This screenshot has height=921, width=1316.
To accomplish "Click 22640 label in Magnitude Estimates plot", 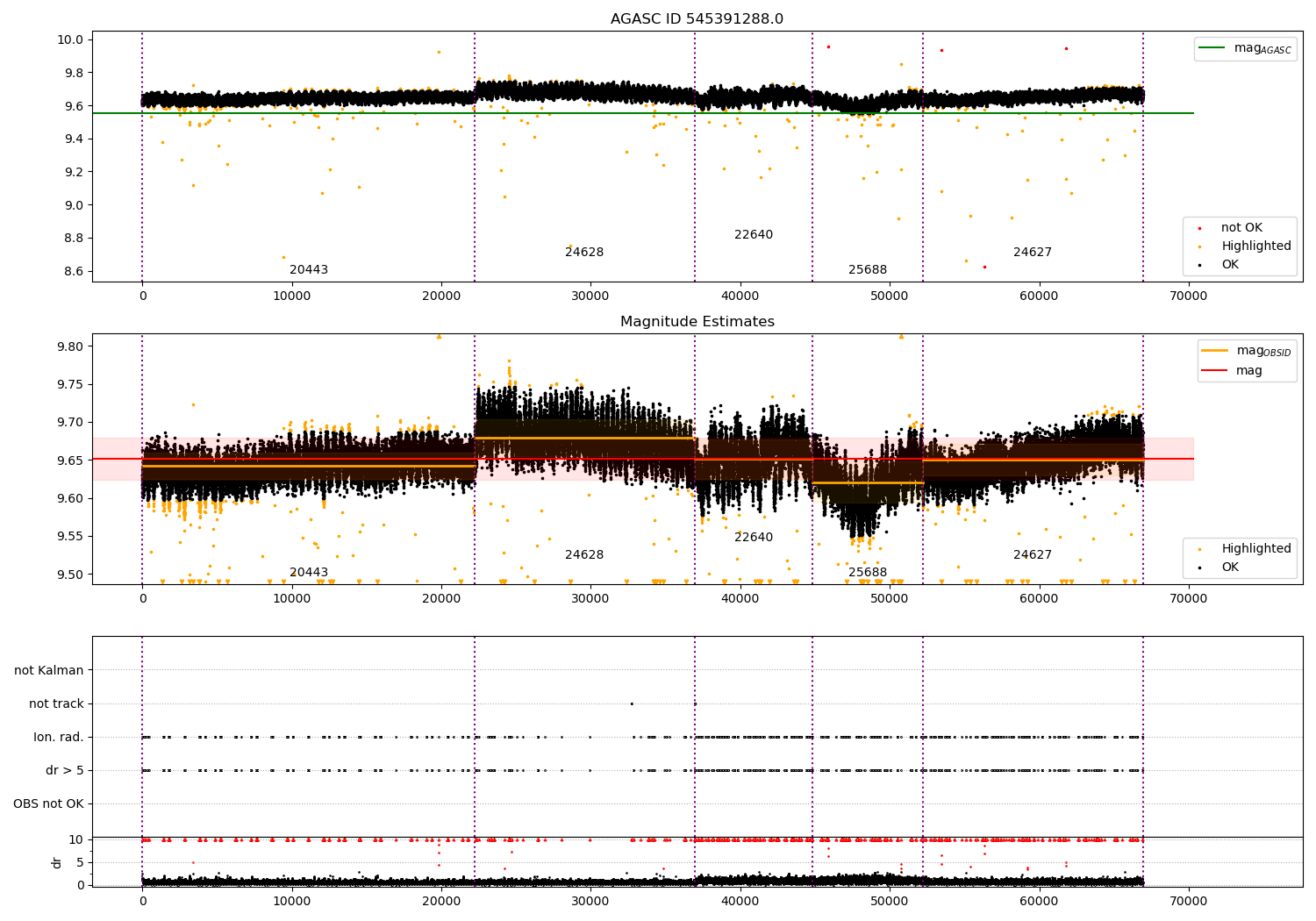I will [754, 537].
